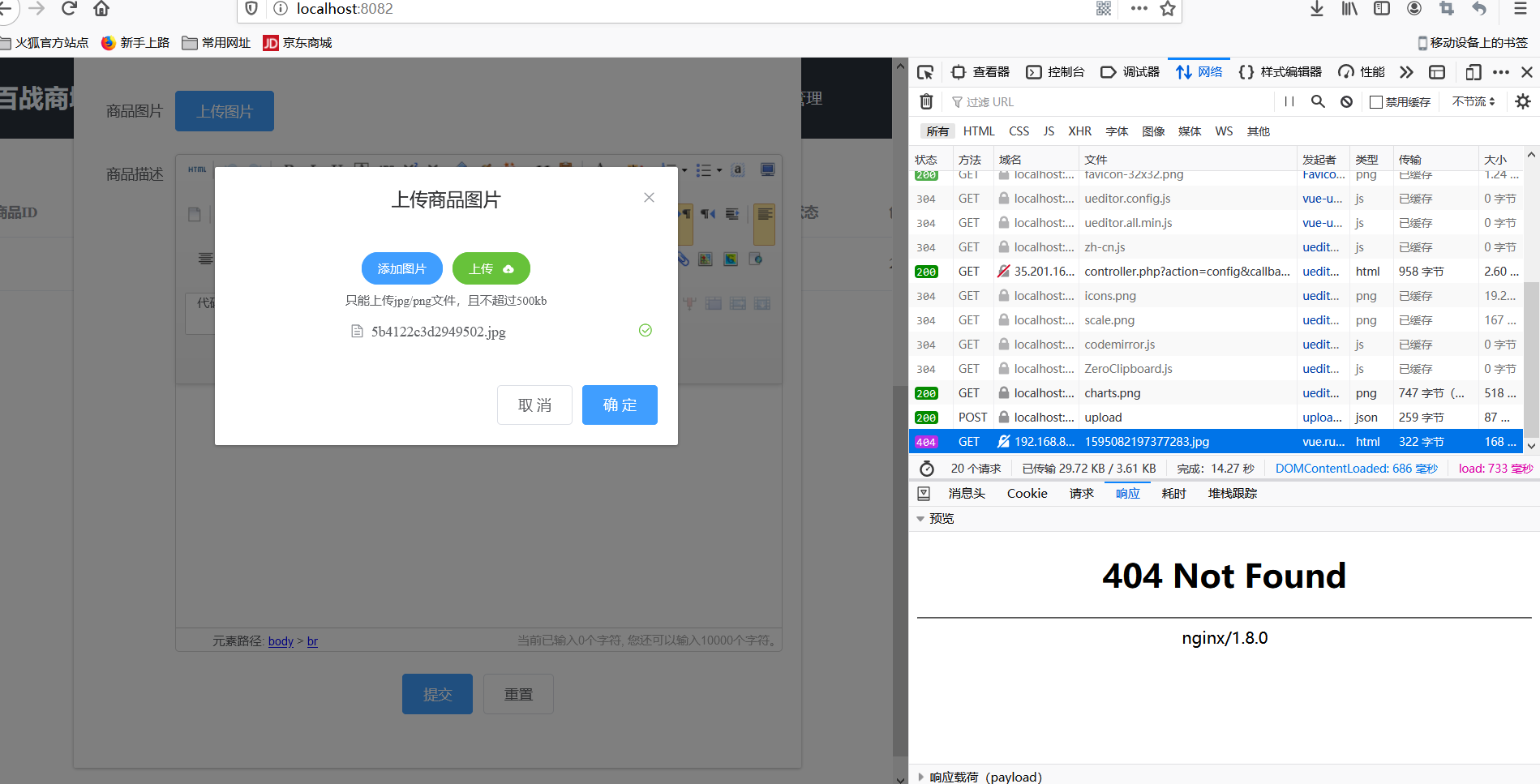Open the DevTools three-dot options menu
The height and width of the screenshot is (784, 1540).
coord(1501,72)
